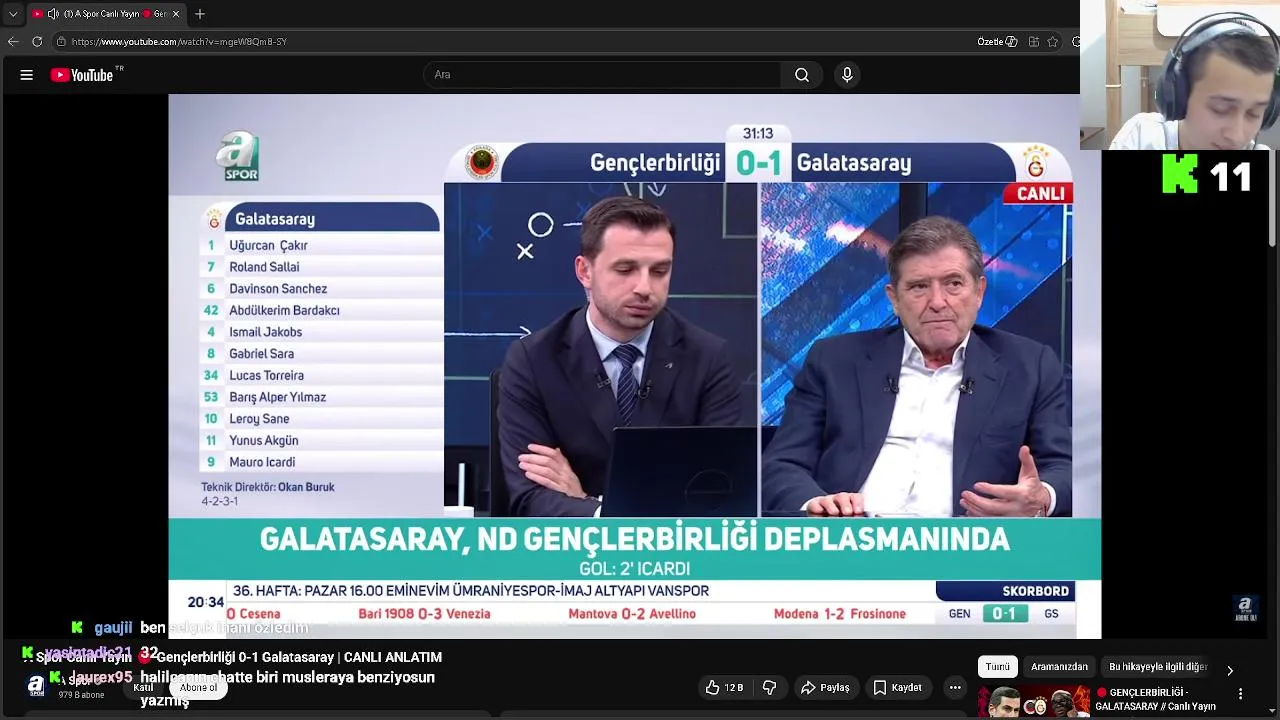Click the A Spor logo in video

239,155
